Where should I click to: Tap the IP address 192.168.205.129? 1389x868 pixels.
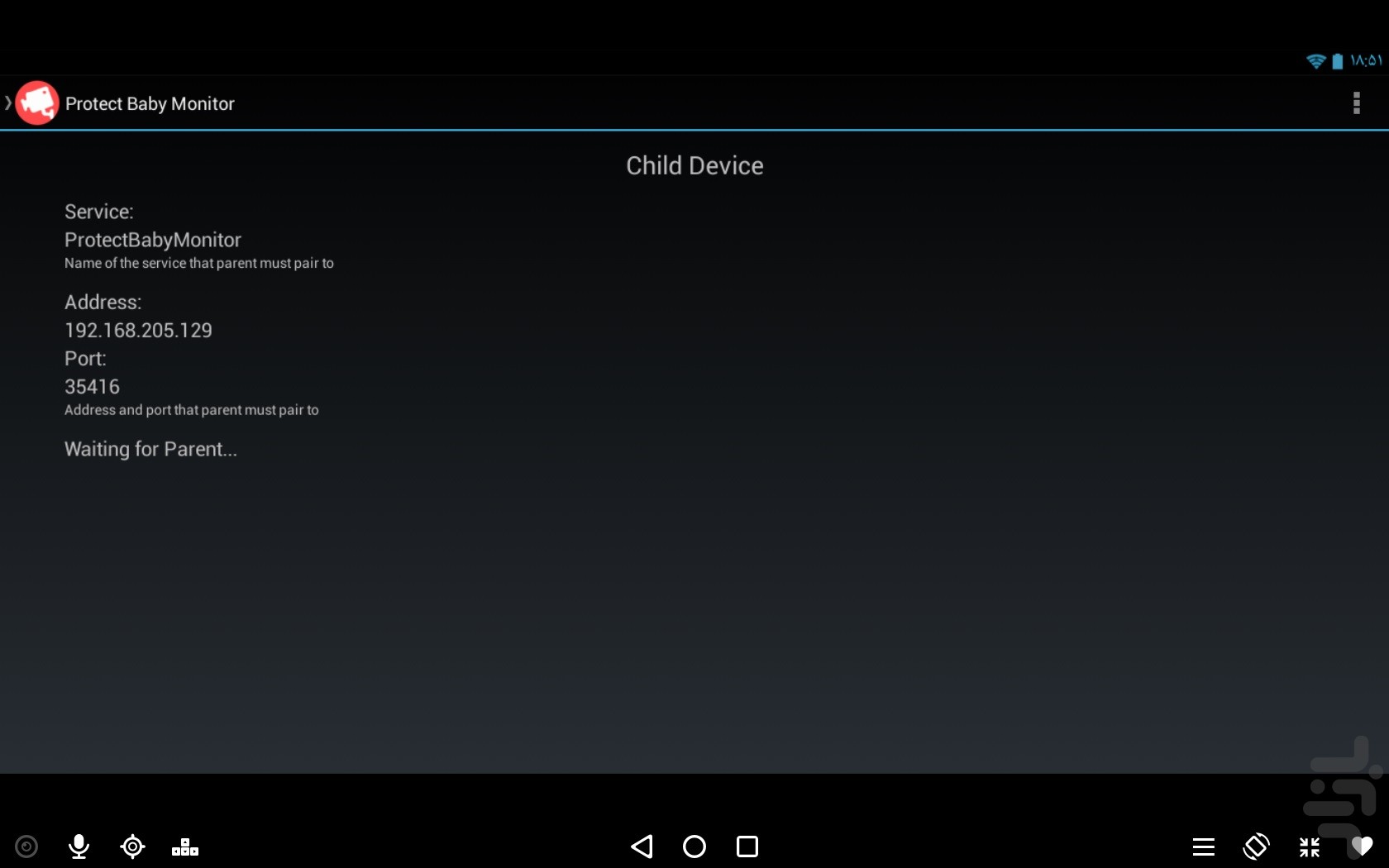(x=138, y=330)
